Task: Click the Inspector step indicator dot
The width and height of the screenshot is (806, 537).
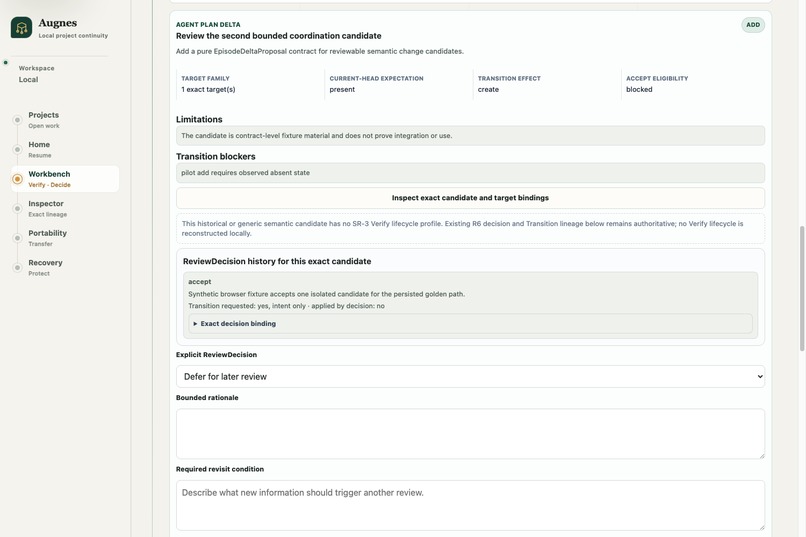Action: point(17,209)
